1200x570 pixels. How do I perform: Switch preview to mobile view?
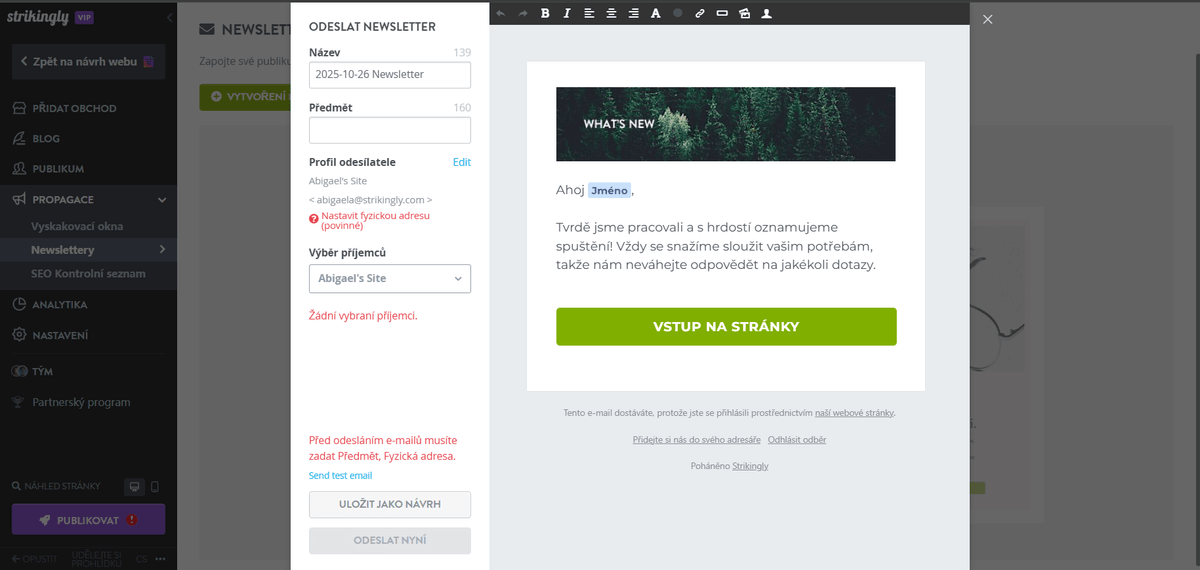154,487
